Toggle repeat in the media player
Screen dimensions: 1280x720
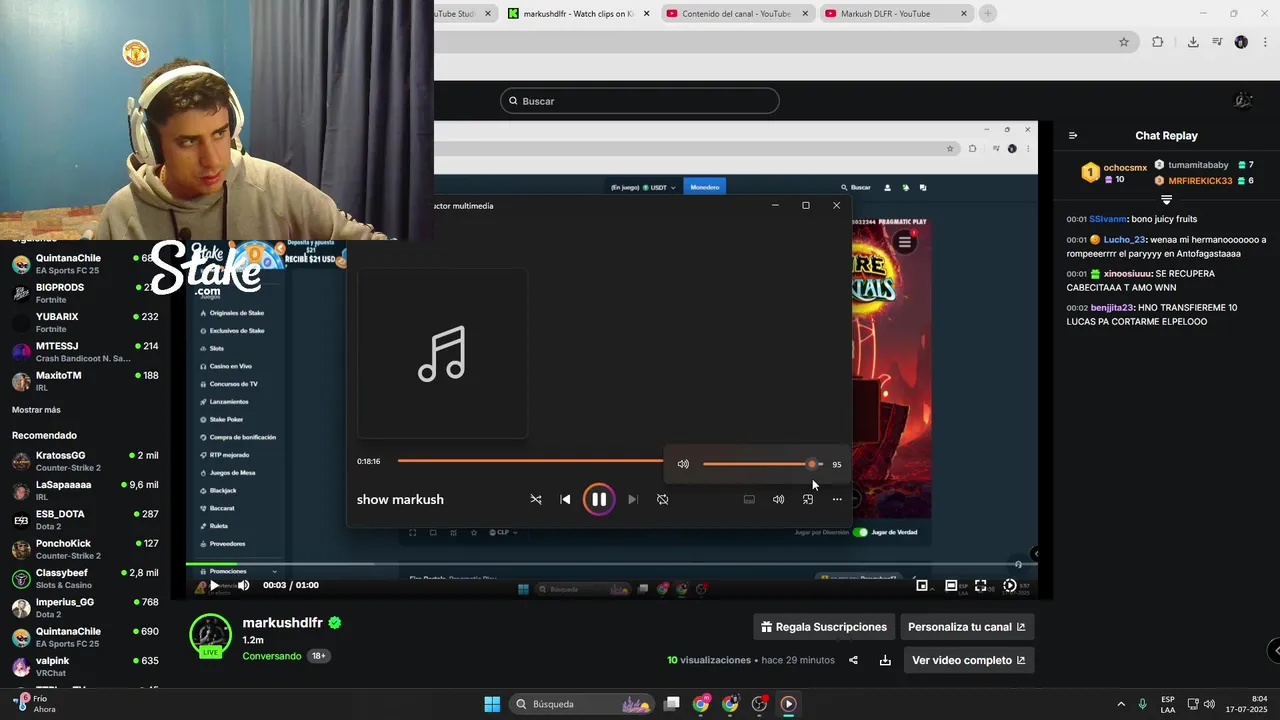tap(662, 499)
